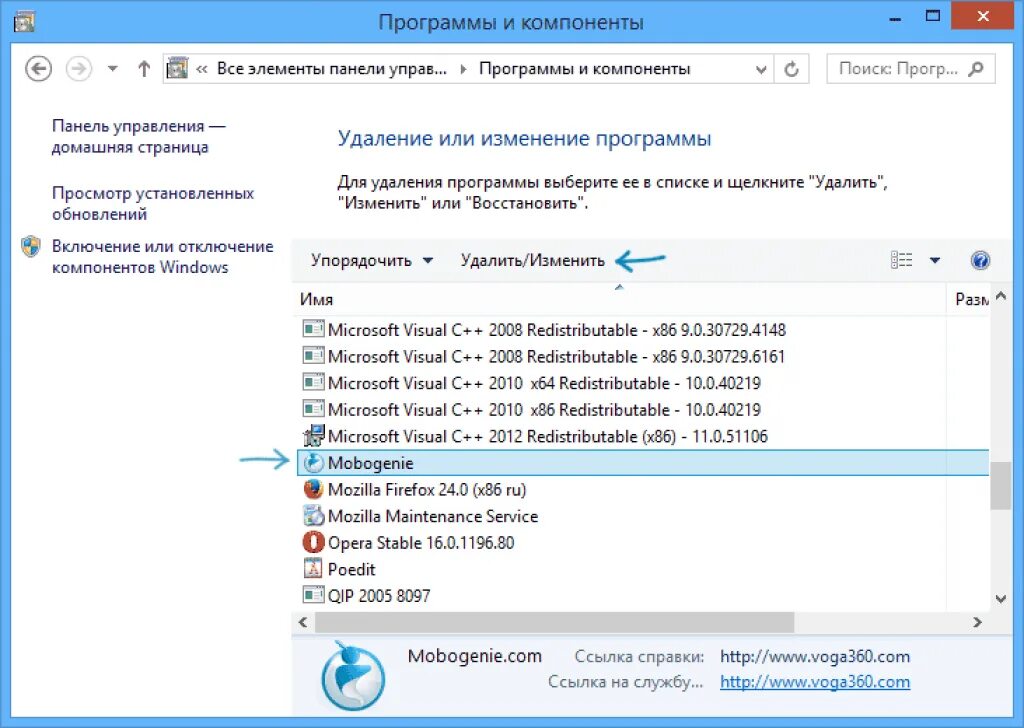Click the window system icon in title bar
Screen dimensions: 1024x728
(x=24, y=22)
